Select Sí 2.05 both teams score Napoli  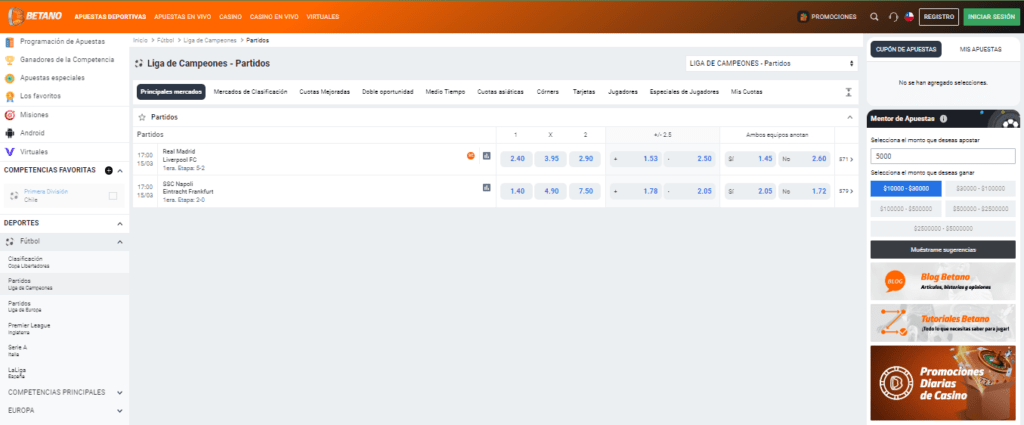click(750, 191)
